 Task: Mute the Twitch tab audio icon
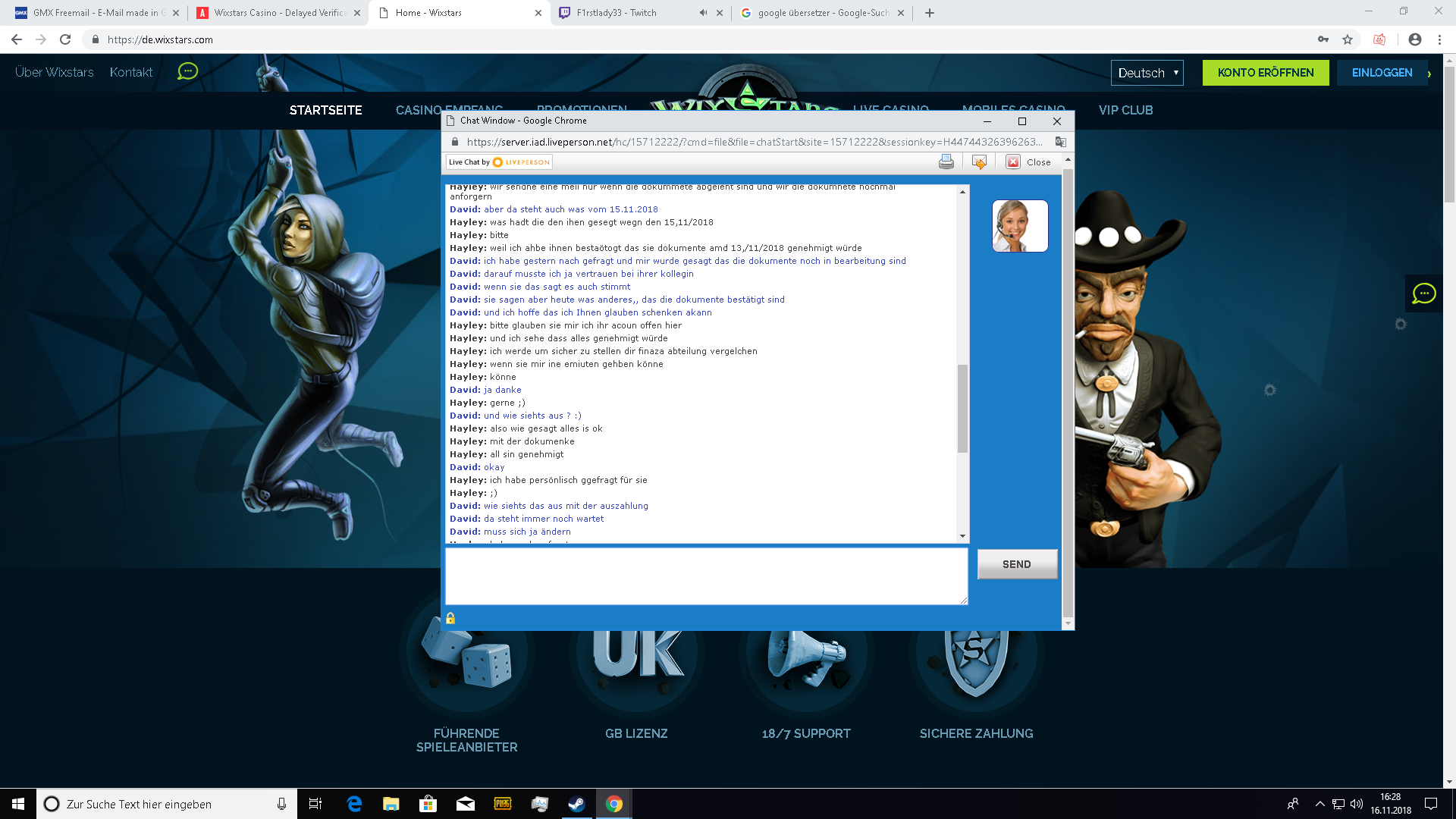coord(703,13)
